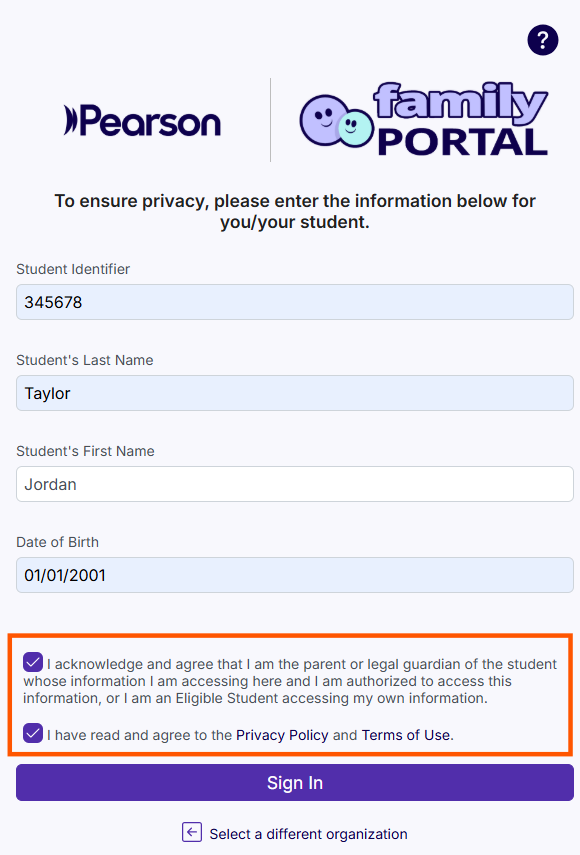Select a different organization

coord(309,833)
